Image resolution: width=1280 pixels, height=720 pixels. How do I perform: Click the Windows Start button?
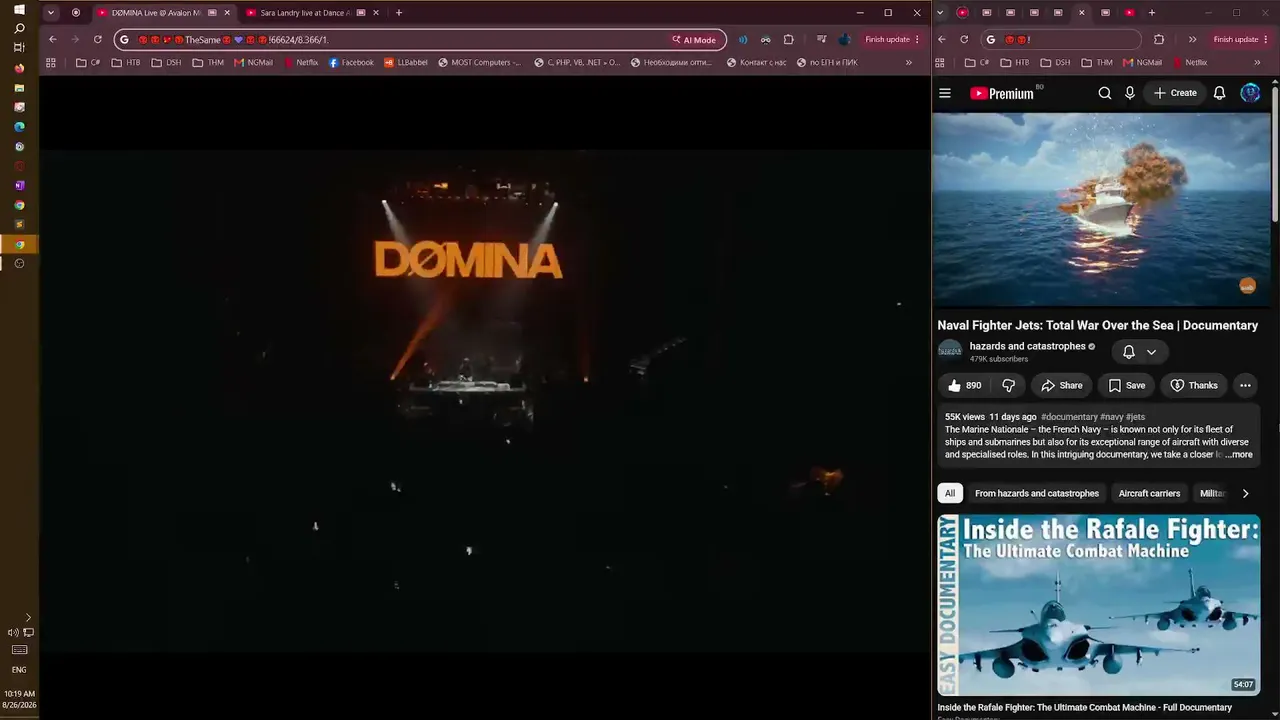pyautogui.click(x=19, y=10)
